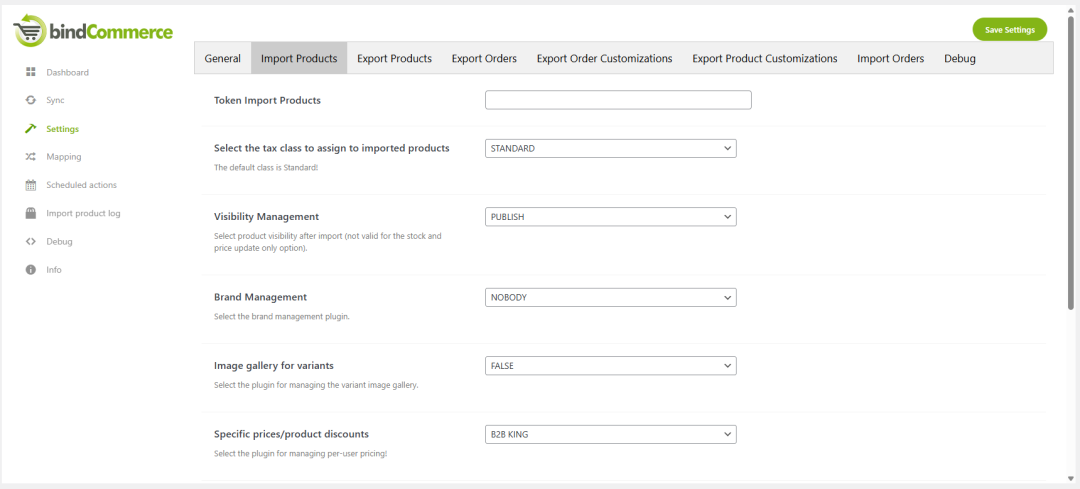
Task: Click the Sync arrows icon
Action: [x=30, y=100]
